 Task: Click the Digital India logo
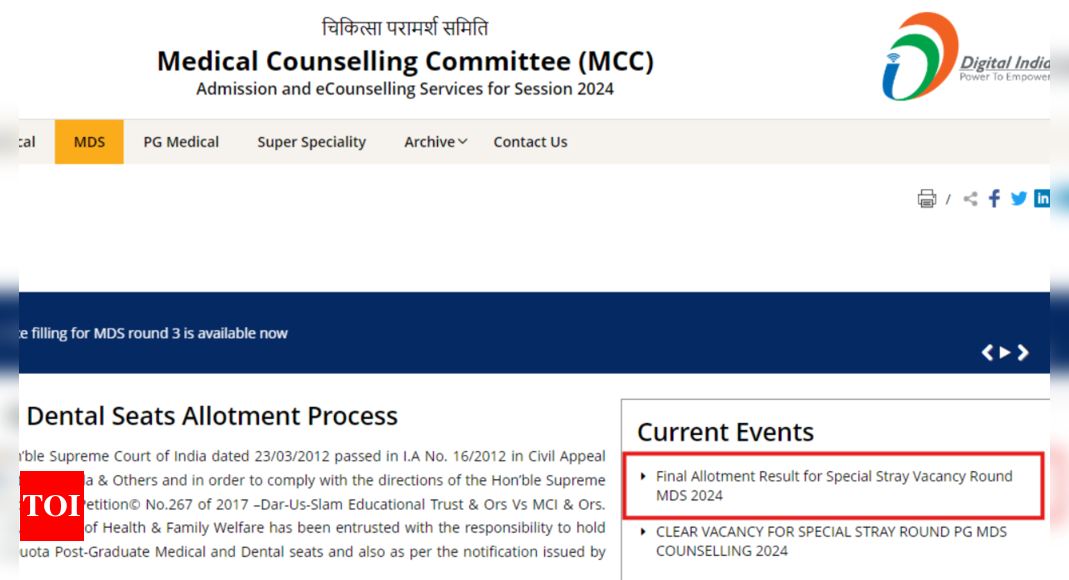pos(965,57)
